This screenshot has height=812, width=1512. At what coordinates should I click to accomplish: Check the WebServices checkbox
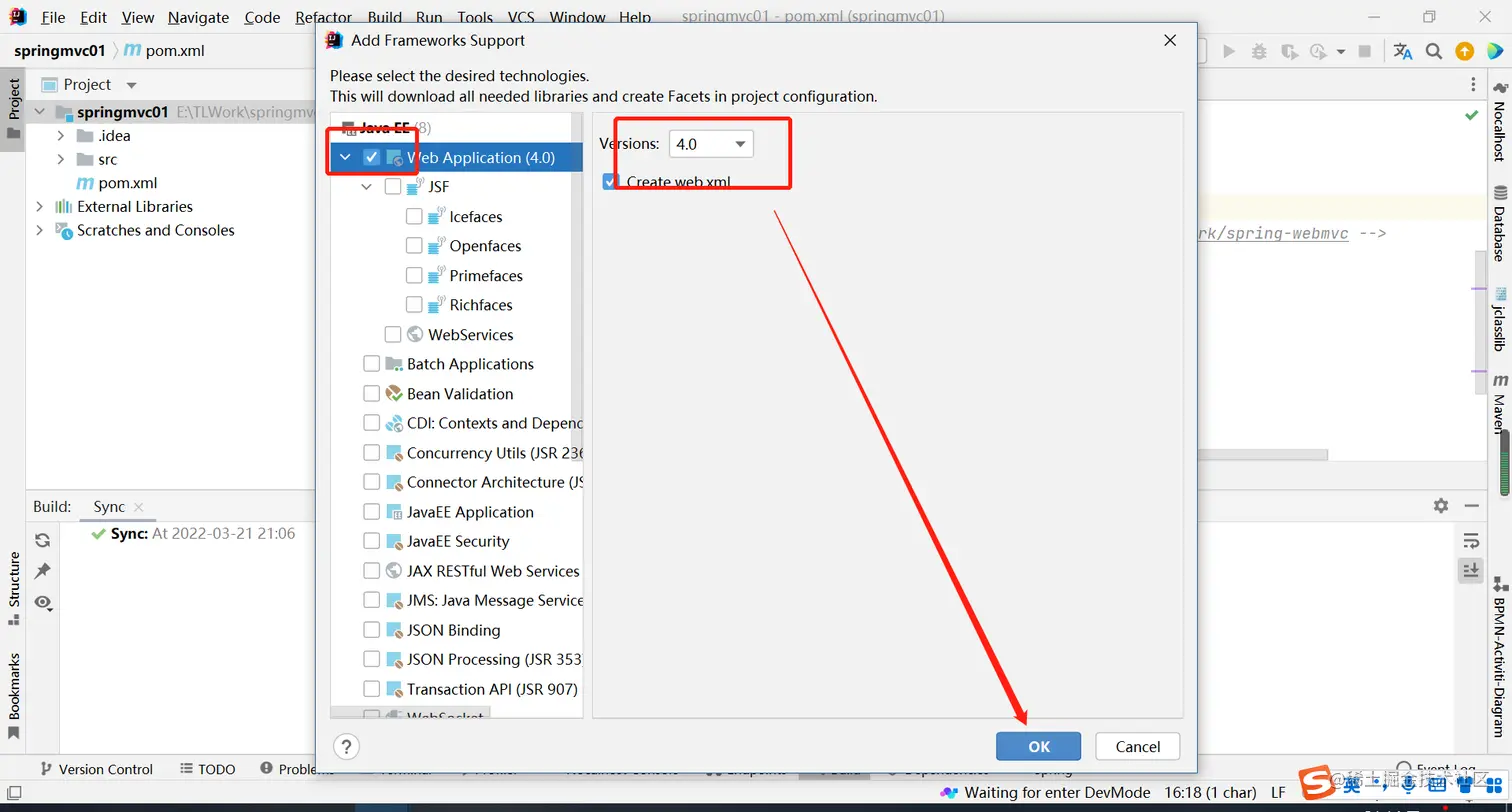click(393, 334)
